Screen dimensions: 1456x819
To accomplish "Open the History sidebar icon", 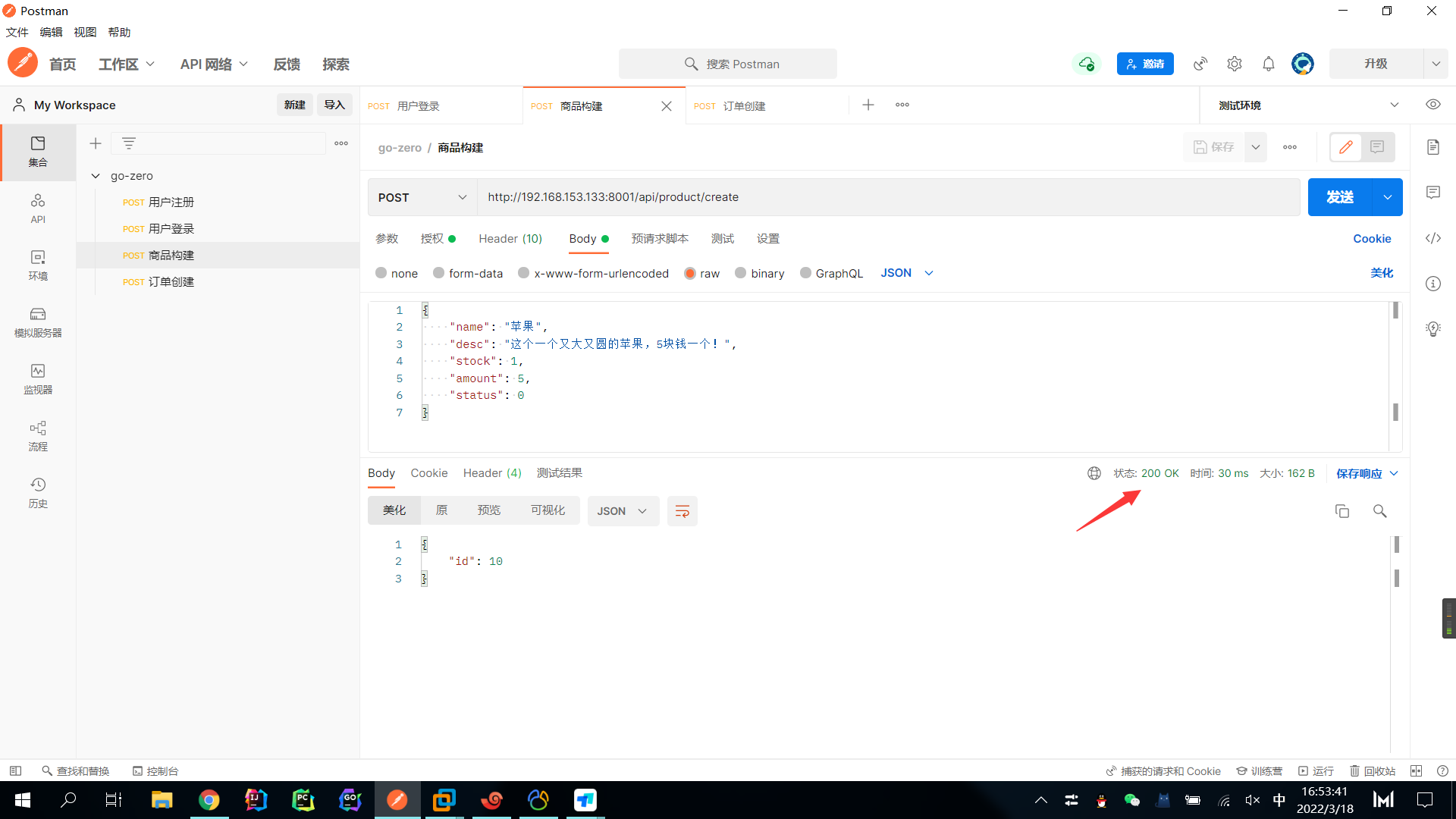I will tap(38, 492).
